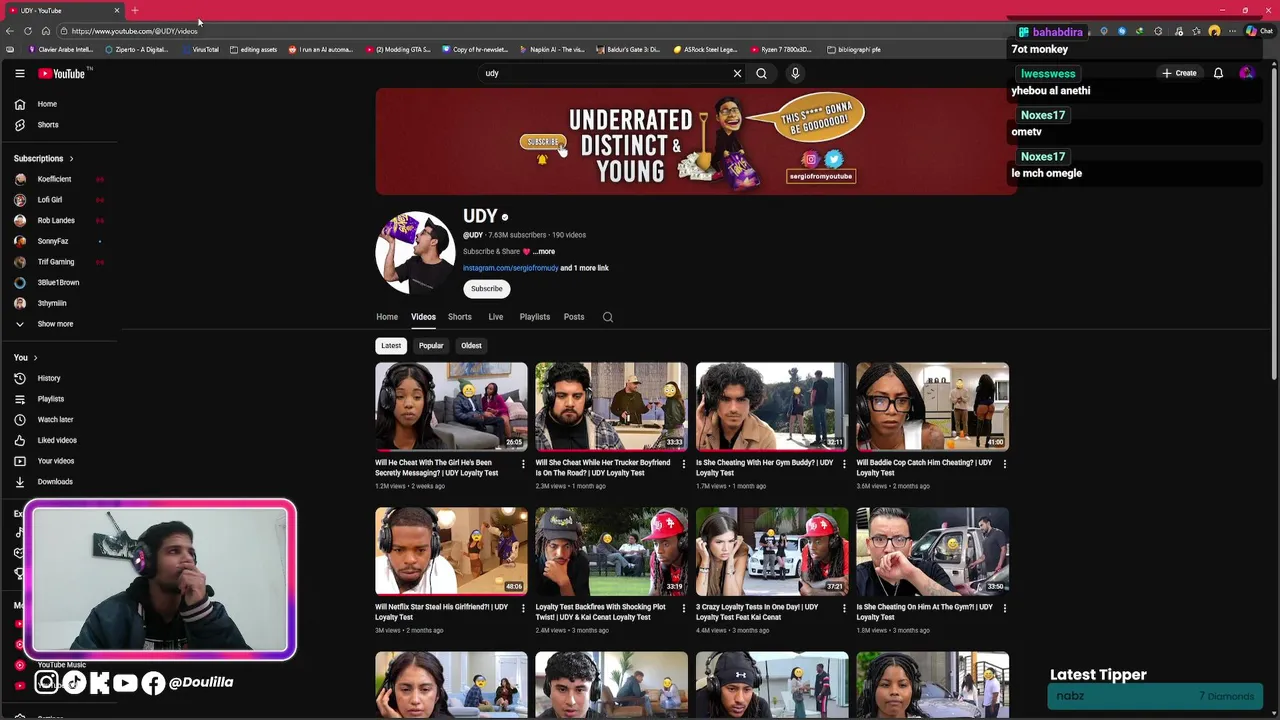Switch to the channel Shorts tab
1280x720 pixels.
(x=459, y=317)
